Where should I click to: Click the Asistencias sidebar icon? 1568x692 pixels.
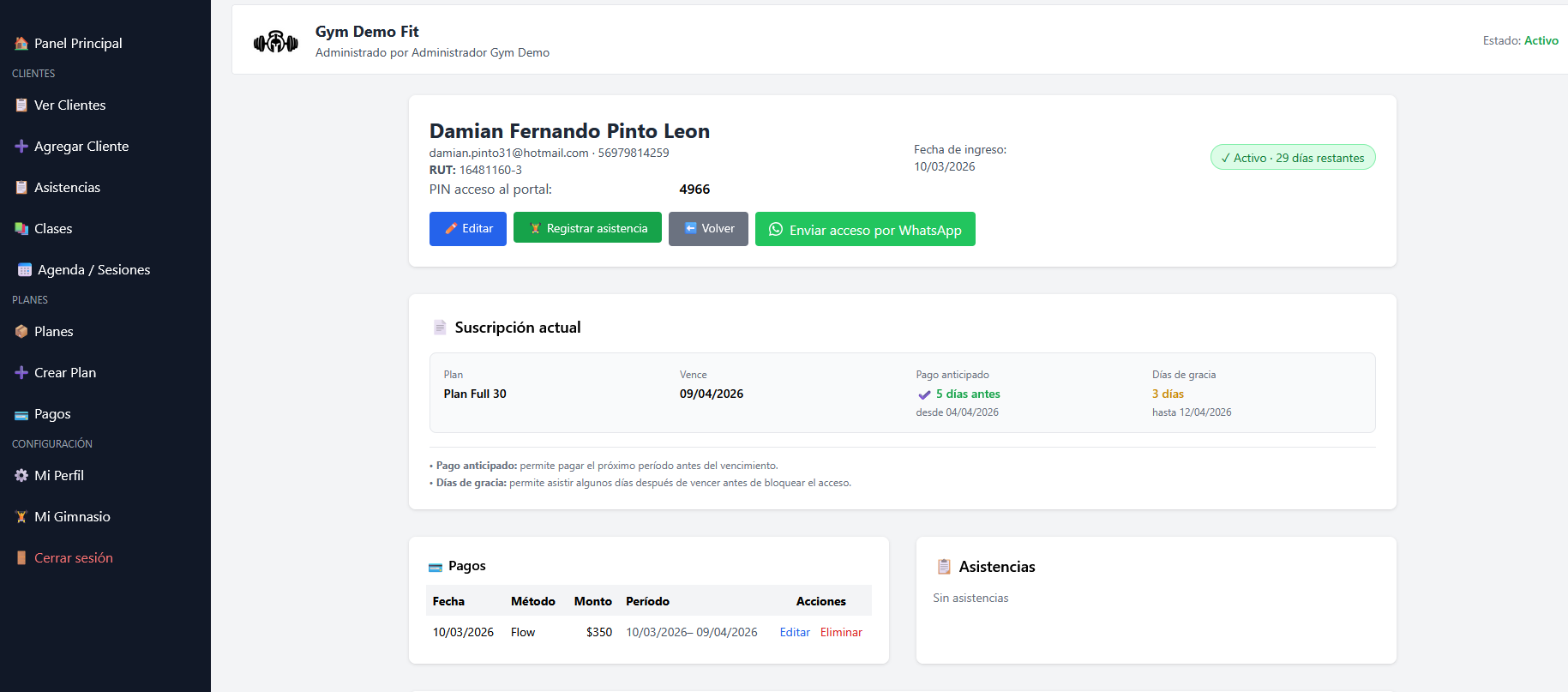21,188
